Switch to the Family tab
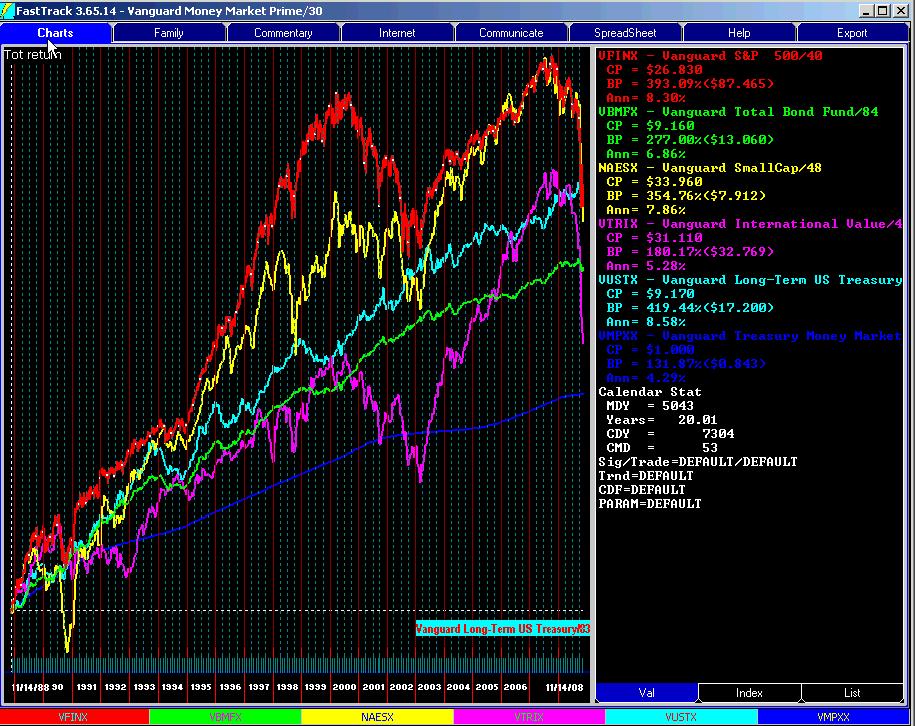Screen dimensions: 915x726 (169, 33)
